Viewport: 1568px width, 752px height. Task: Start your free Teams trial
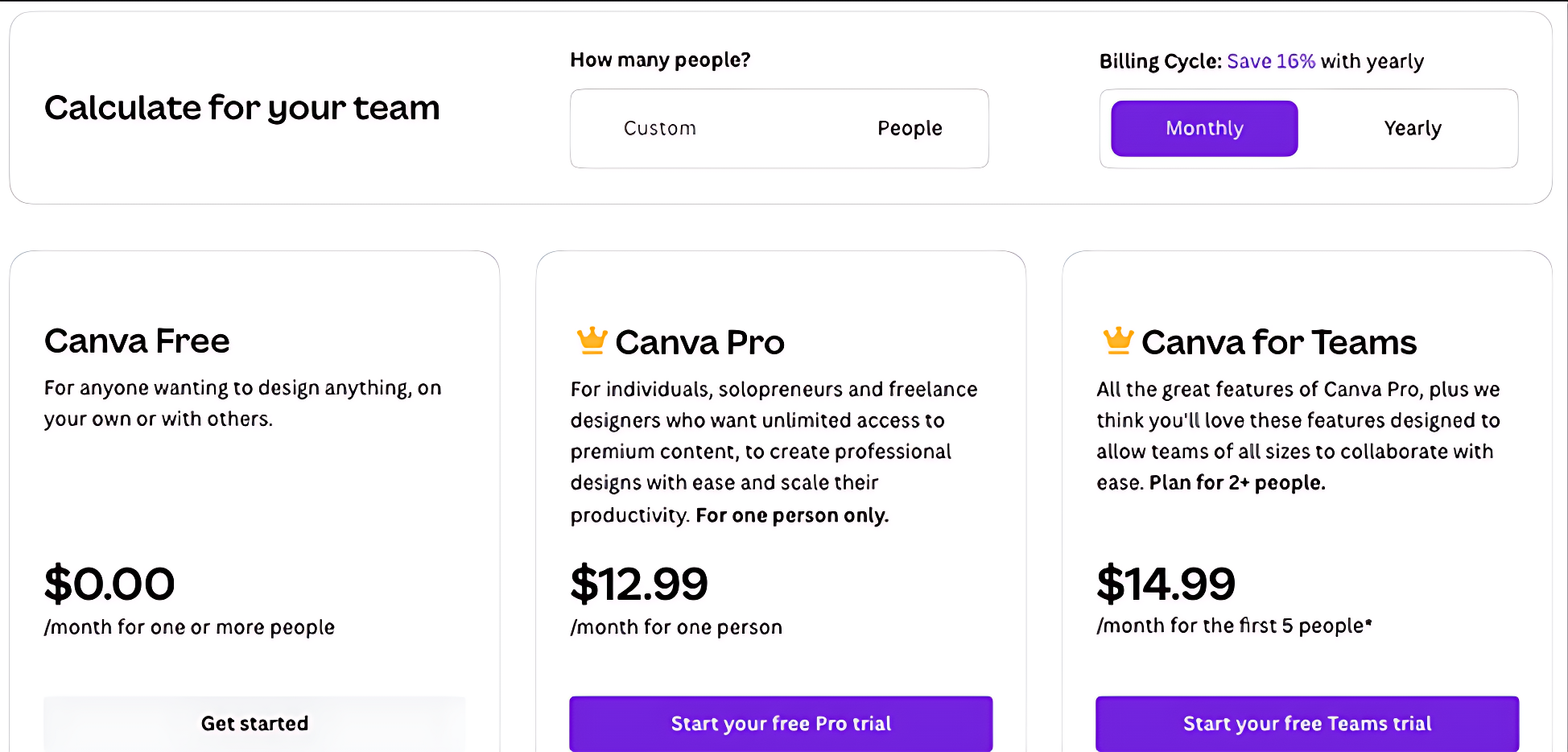click(1306, 723)
